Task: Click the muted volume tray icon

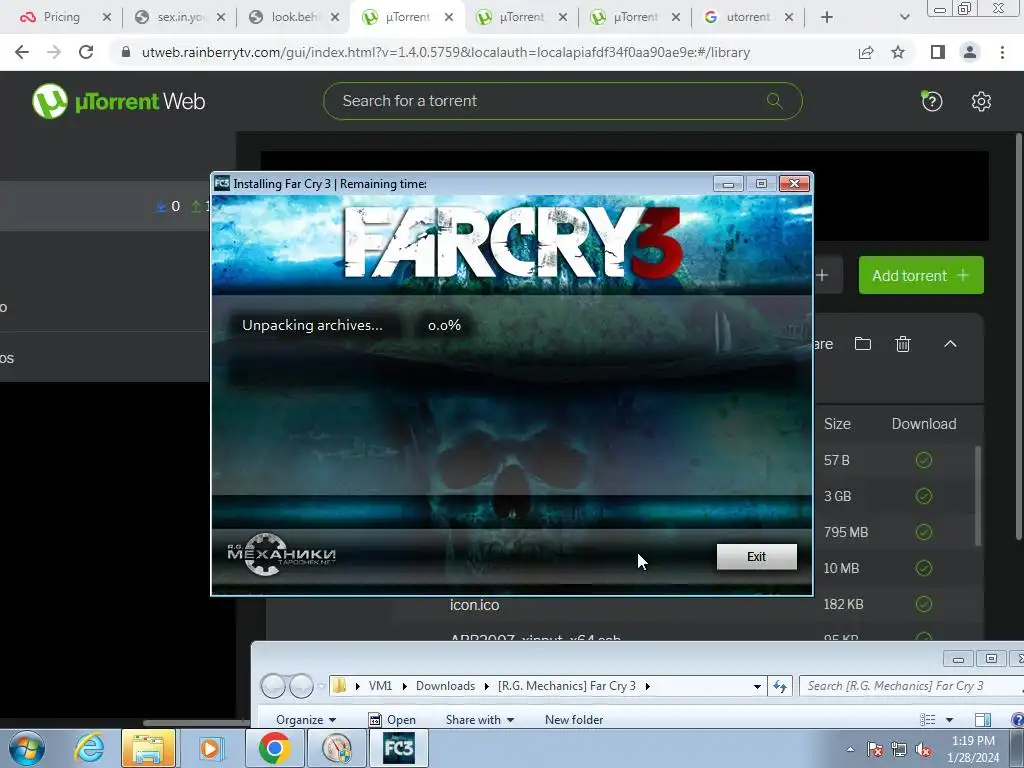Action: pos(923,749)
